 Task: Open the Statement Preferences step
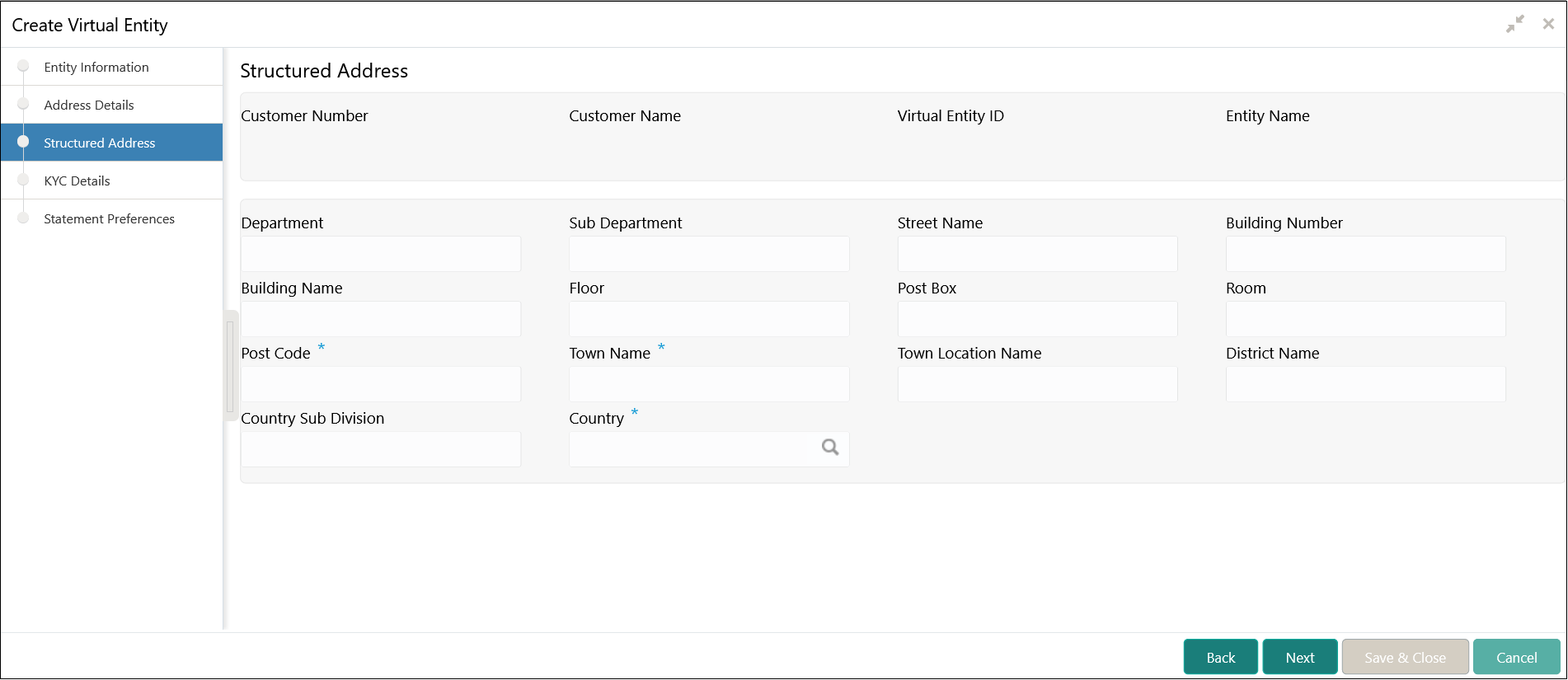pyautogui.click(x=109, y=219)
